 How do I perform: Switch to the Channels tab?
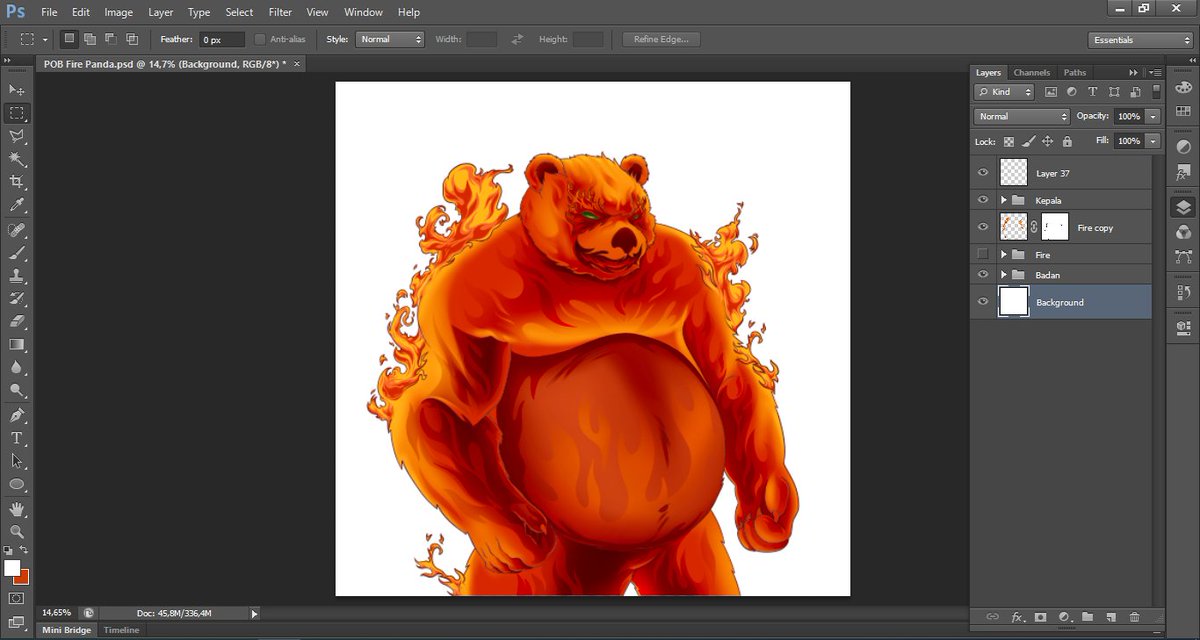point(1031,72)
